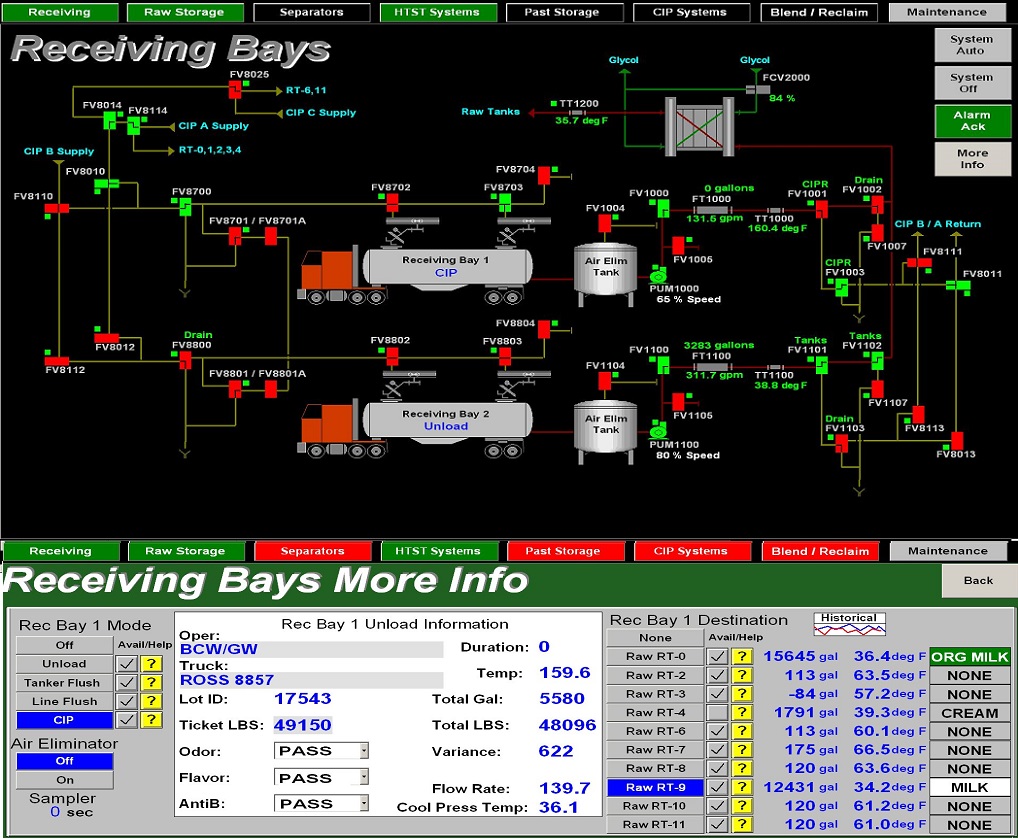The height and width of the screenshot is (840, 1018).
Task: Click the FV8704 red valve icon
Action: pos(544,175)
